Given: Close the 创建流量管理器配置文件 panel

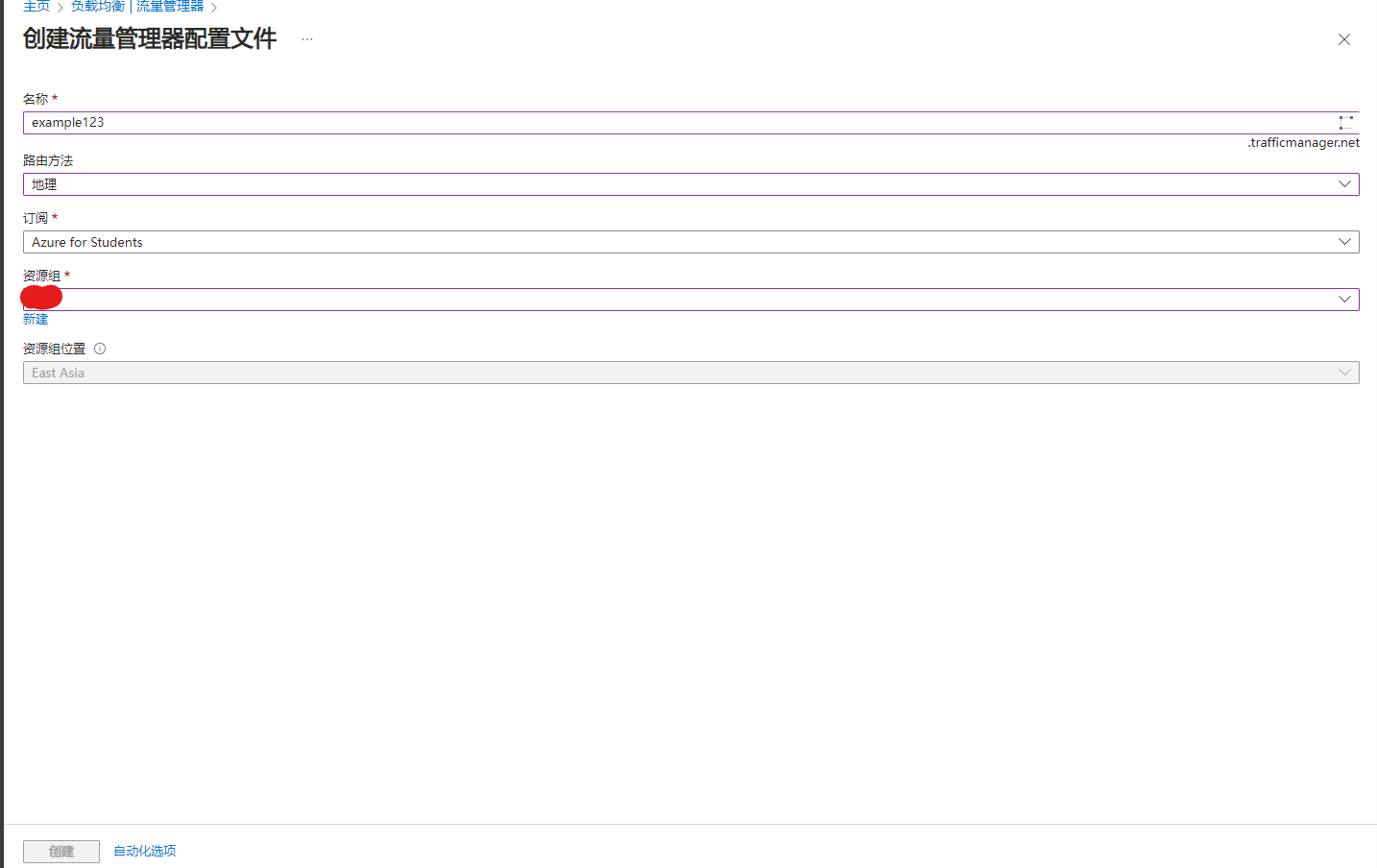Looking at the screenshot, I should coord(1344,39).
